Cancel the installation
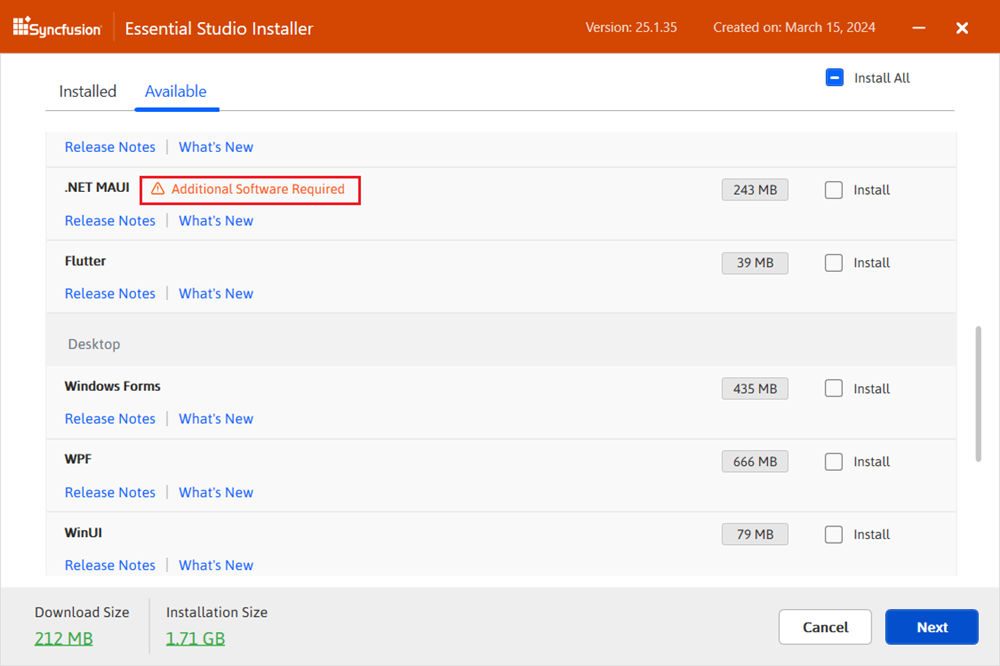 825,627
